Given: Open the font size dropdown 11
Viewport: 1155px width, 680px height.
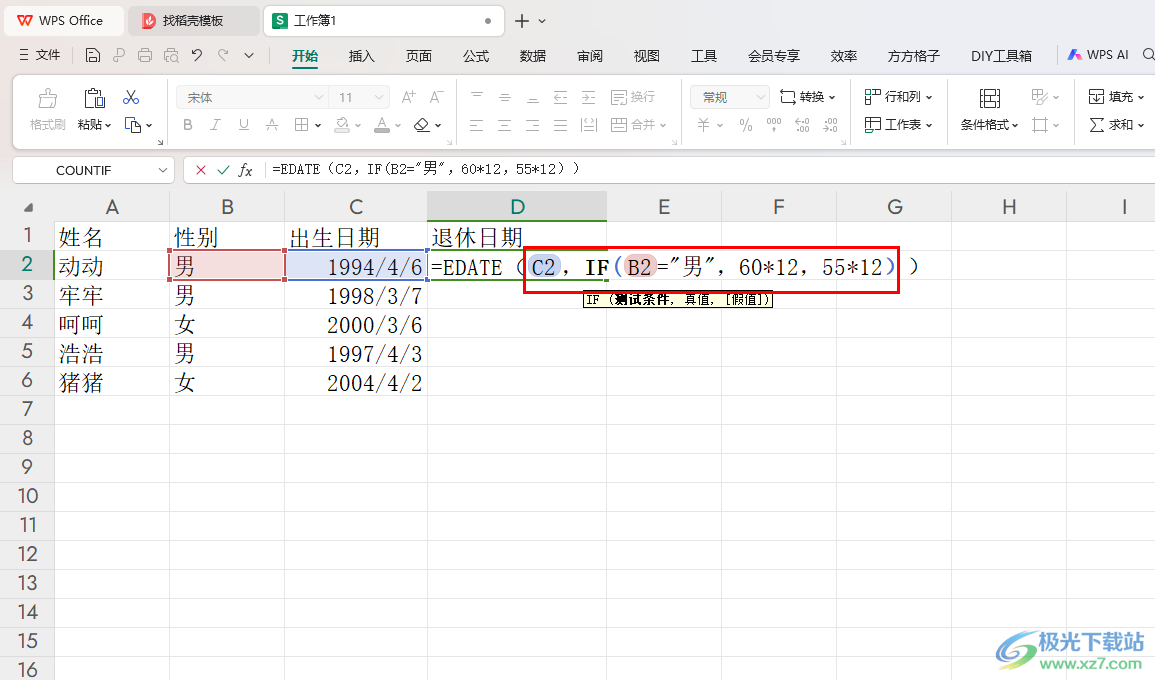Looking at the screenshot, I should [379, 97].
